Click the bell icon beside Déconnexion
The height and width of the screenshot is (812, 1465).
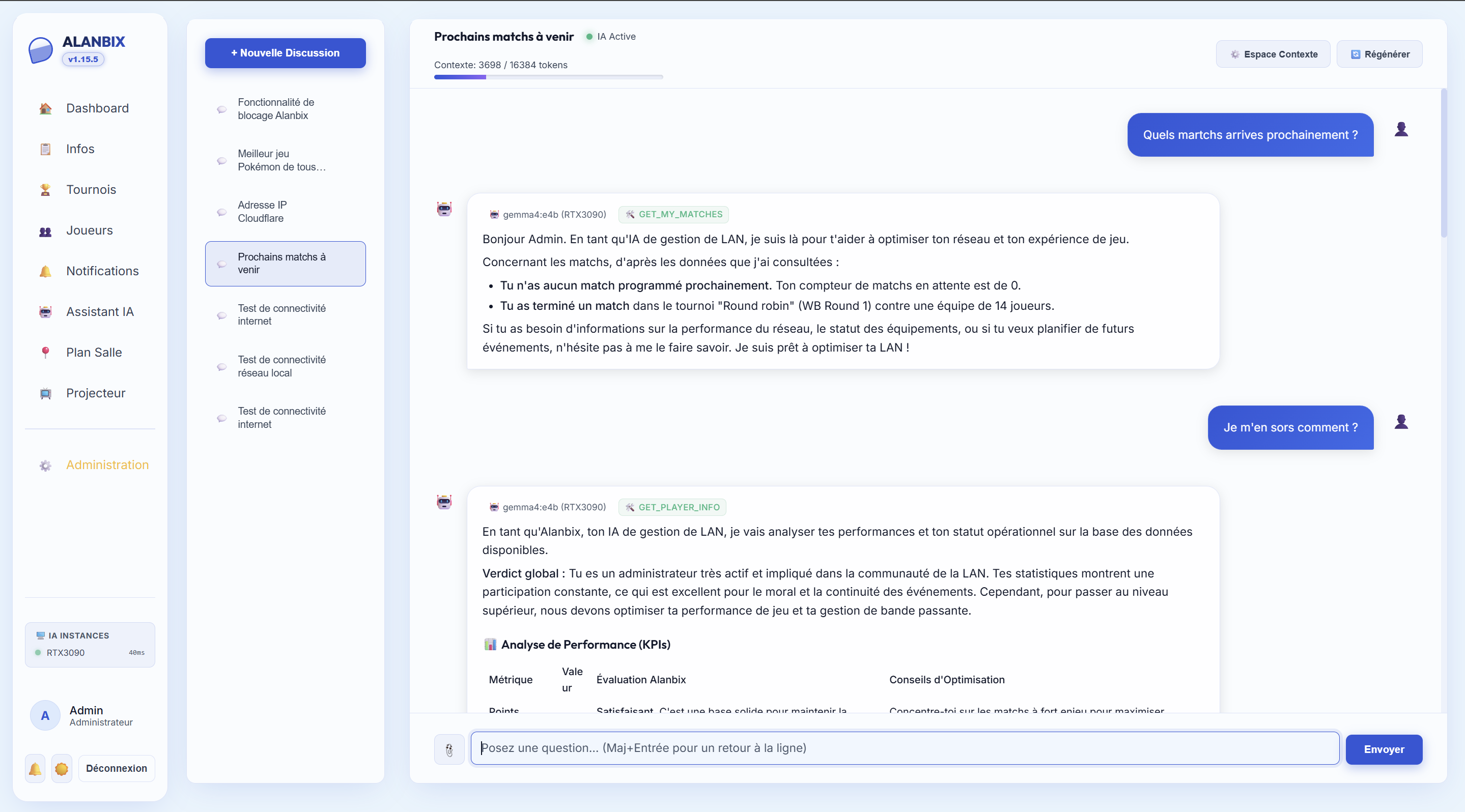click(x=35, y=769)
